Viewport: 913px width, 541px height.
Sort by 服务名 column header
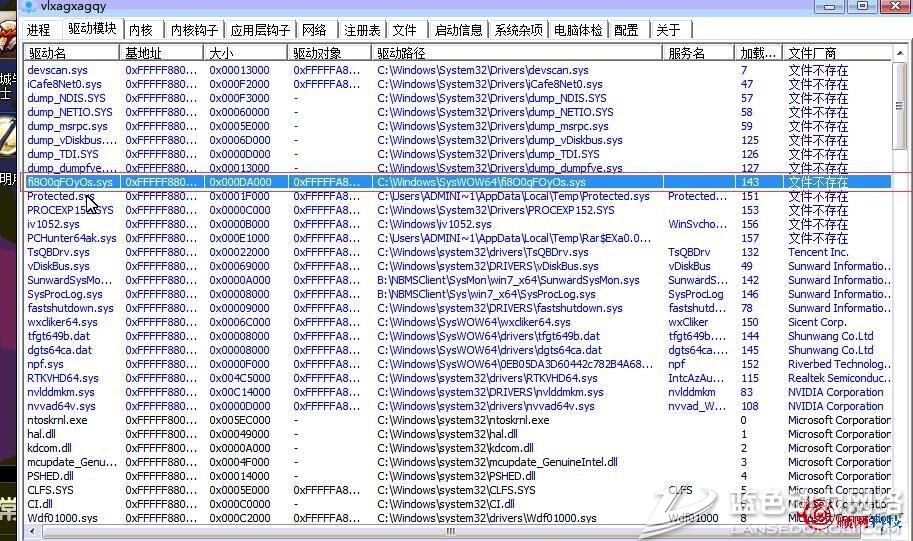tap(698, 52)
